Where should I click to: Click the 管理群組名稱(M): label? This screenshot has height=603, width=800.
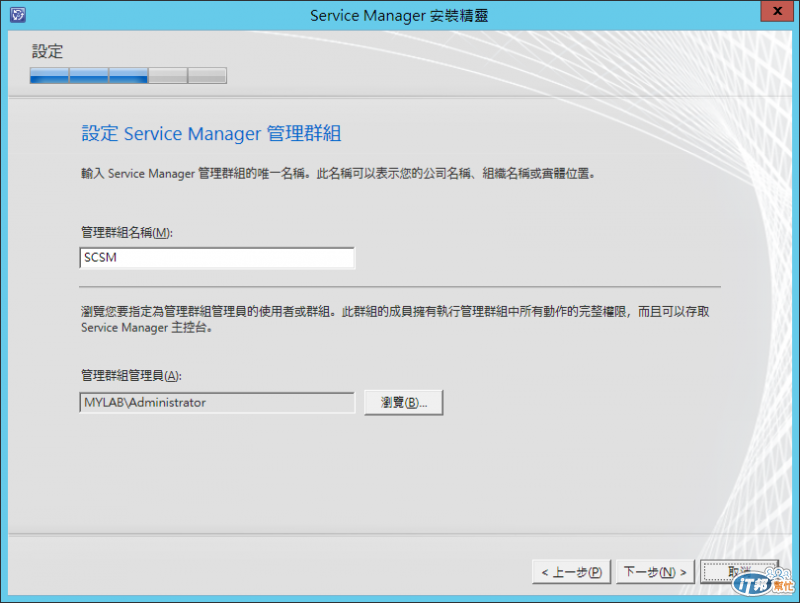click(x=127, y=233)
